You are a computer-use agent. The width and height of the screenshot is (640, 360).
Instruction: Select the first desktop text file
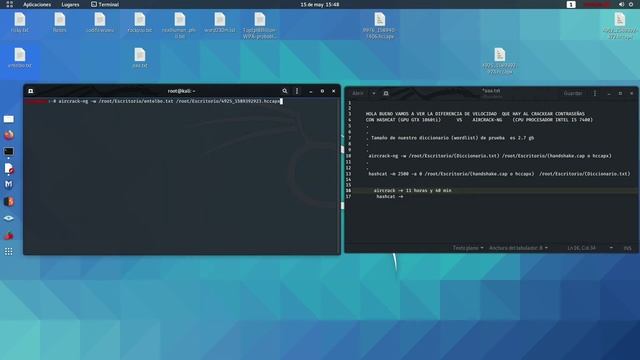(x=20, y=23)
